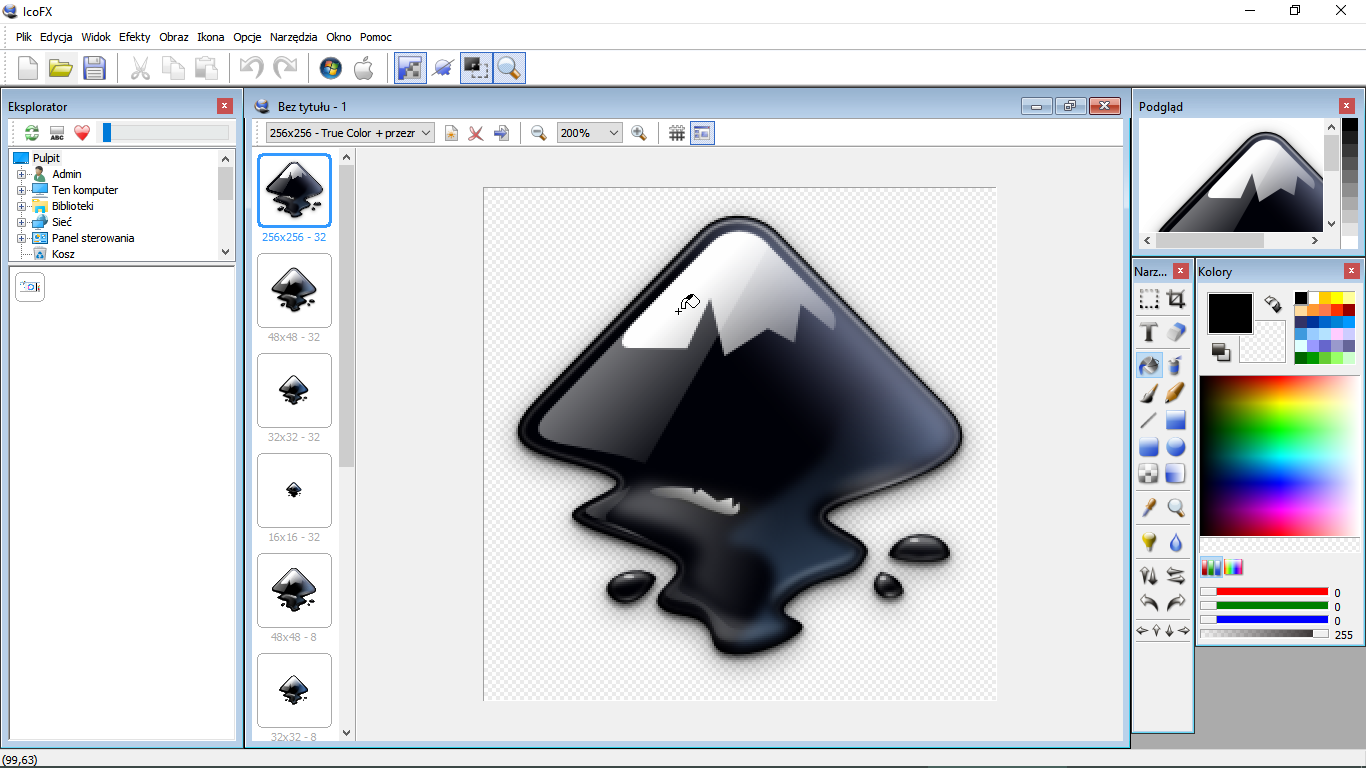Select the 48x48 - 32 image thumbnail
The image size is (1366, 768).
tap(294, 290)
